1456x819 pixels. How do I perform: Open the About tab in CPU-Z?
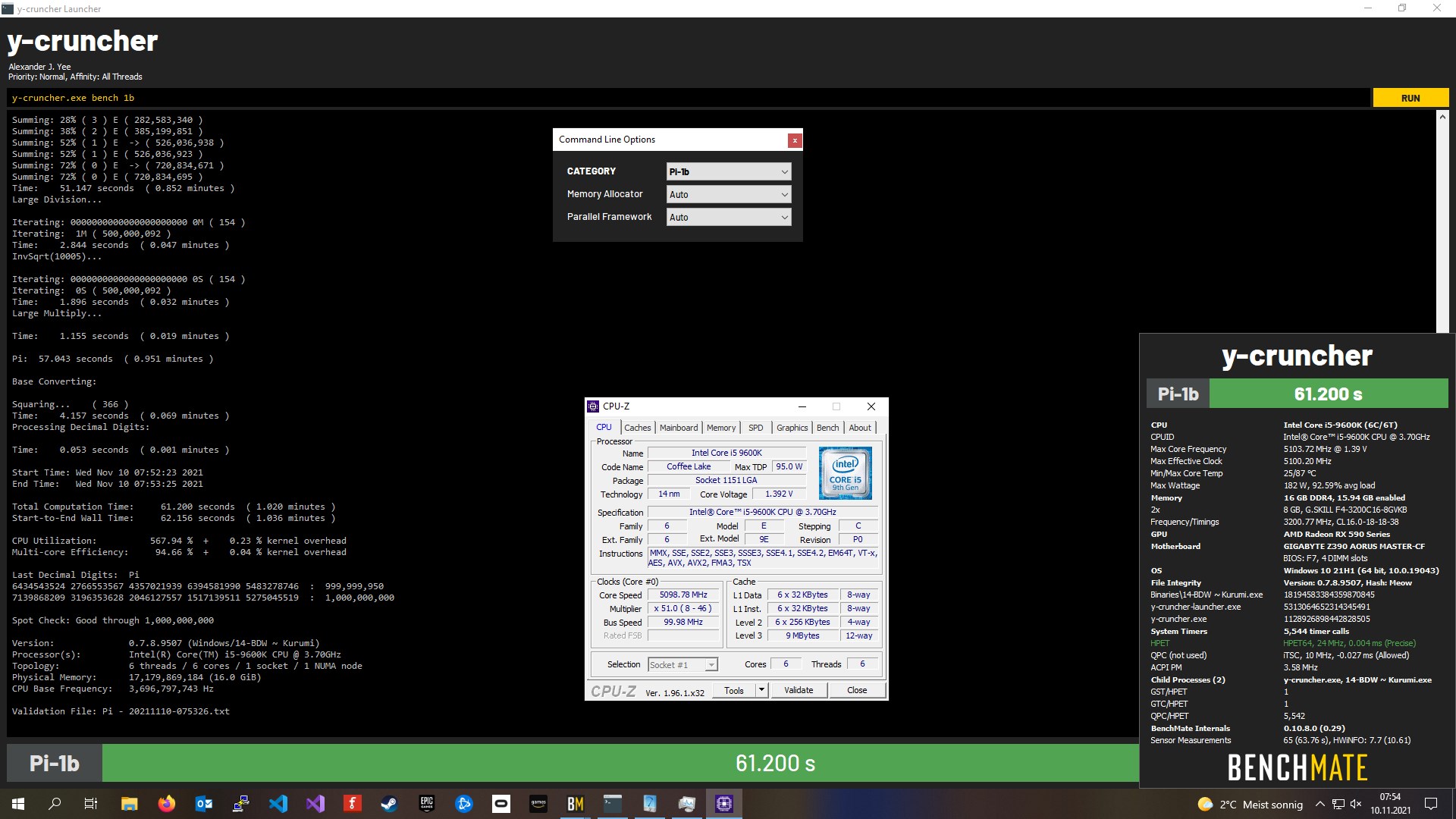pos(859,428)
